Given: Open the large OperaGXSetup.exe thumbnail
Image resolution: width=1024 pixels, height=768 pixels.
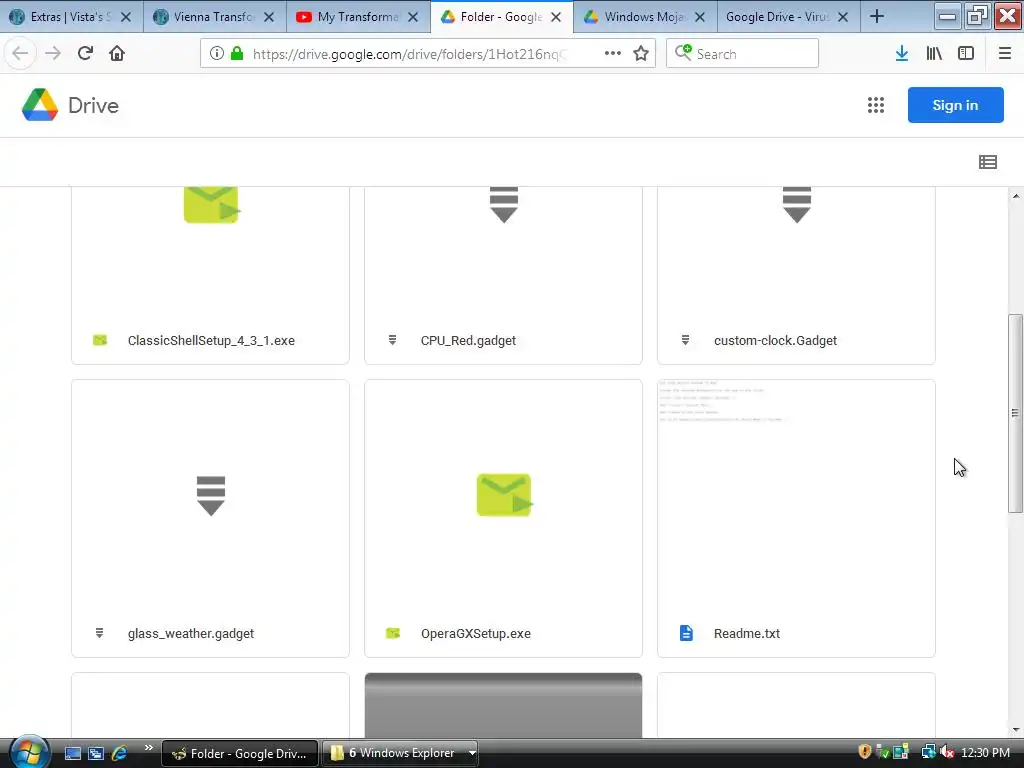Looking at the screenshot, I should pyautogui.click(x=504, y=495).
